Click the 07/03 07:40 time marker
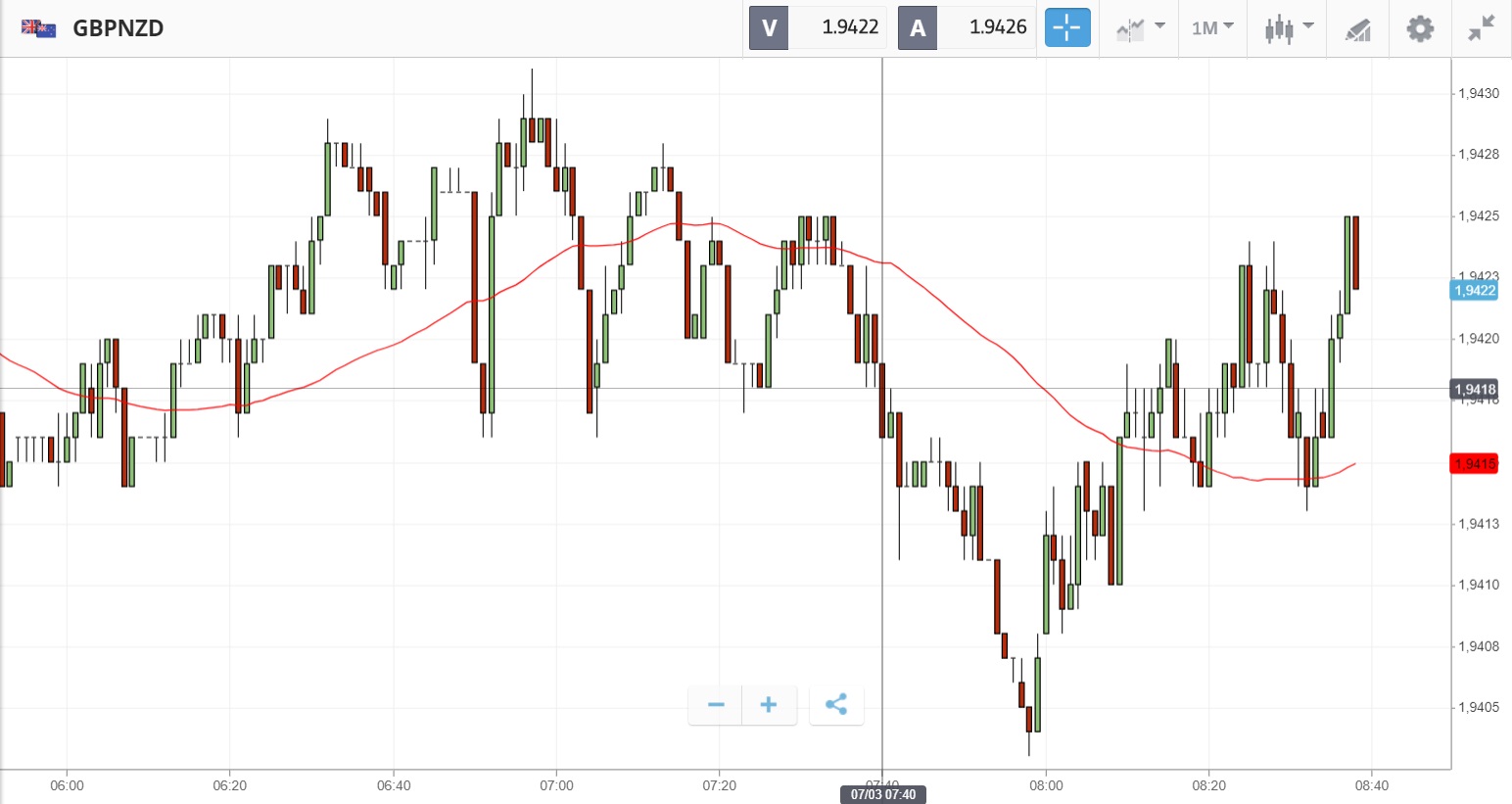This screenshot has height=804, width=1512. (x=882, y=794)
